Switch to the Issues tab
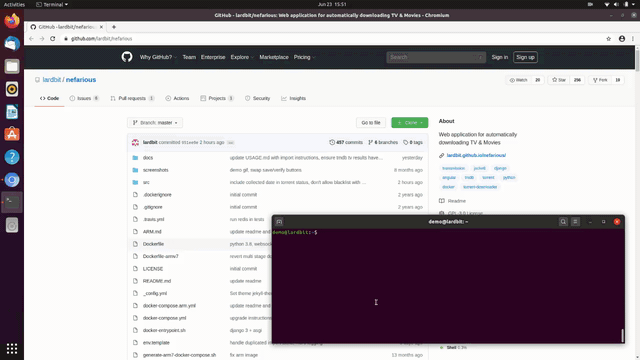 click(x=84, y=98)
